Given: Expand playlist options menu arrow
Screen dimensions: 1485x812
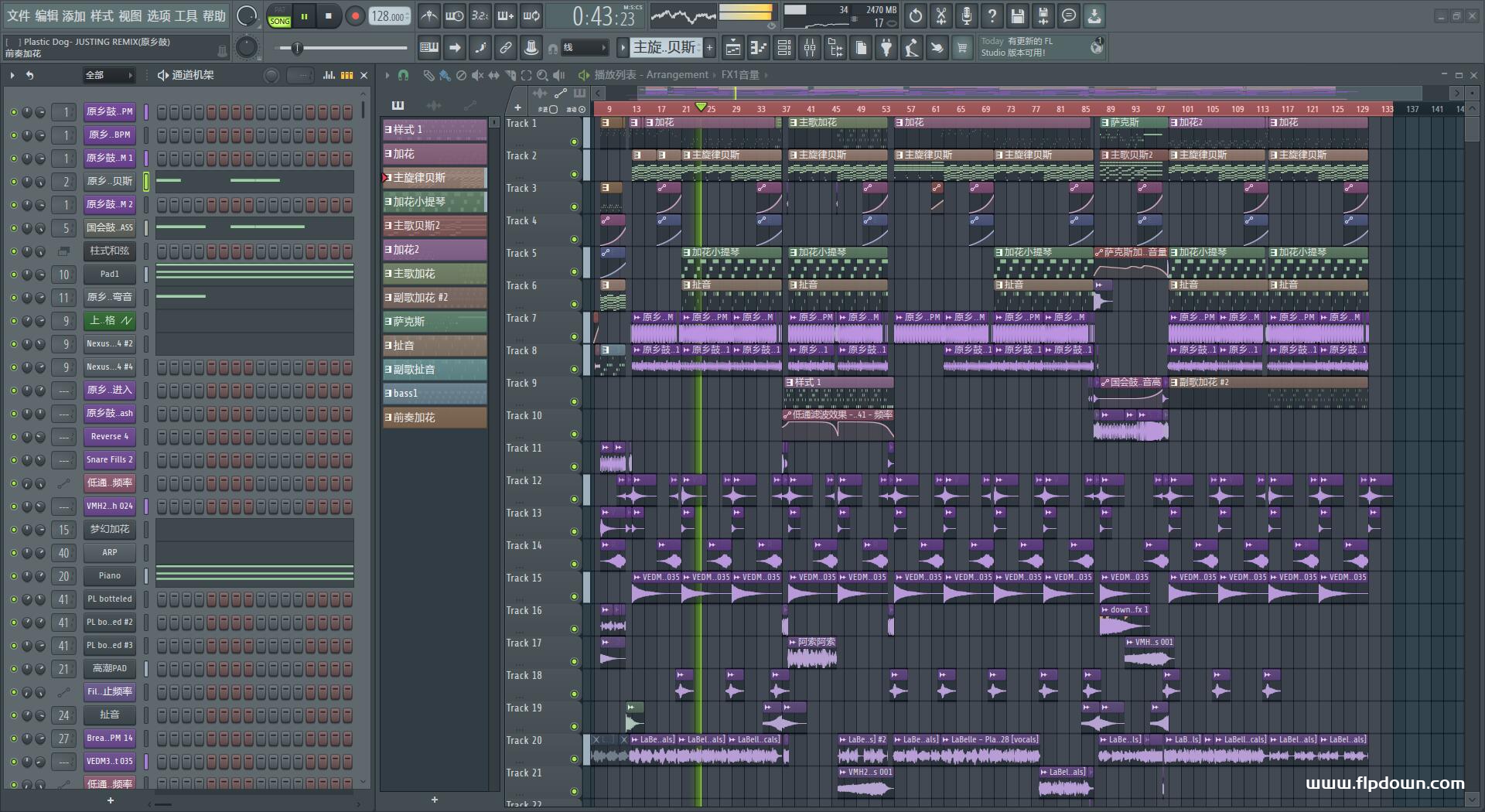Looking at the screenshot, I should click(x=387, y=75).
